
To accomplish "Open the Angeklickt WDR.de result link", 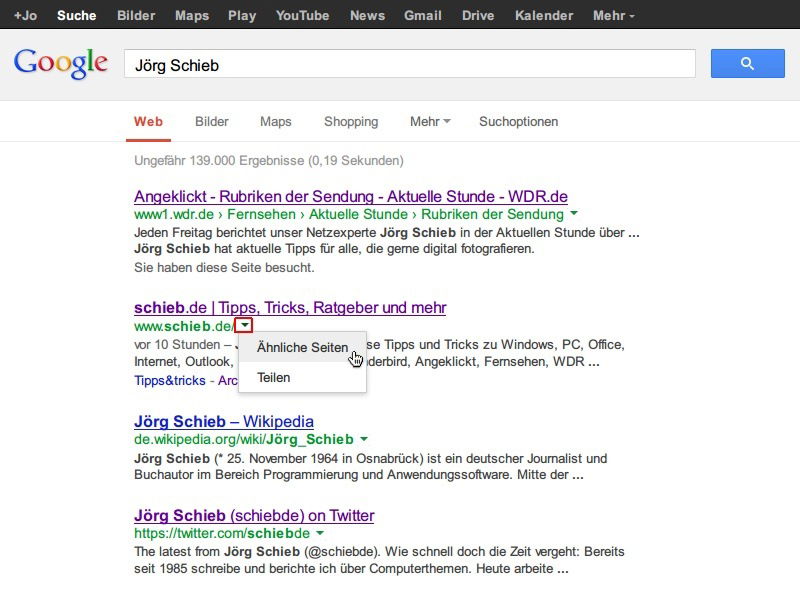I will (x=351, y=196).
